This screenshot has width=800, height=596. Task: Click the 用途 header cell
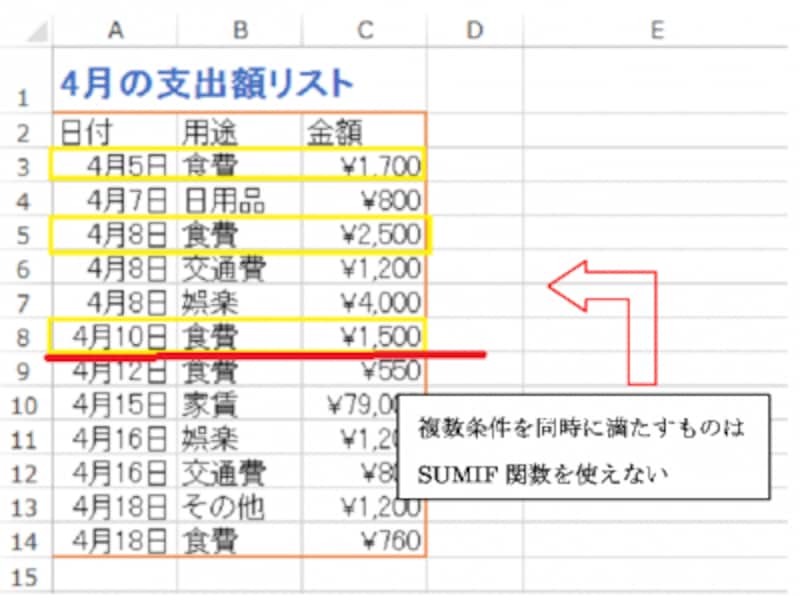coord(240,131)
